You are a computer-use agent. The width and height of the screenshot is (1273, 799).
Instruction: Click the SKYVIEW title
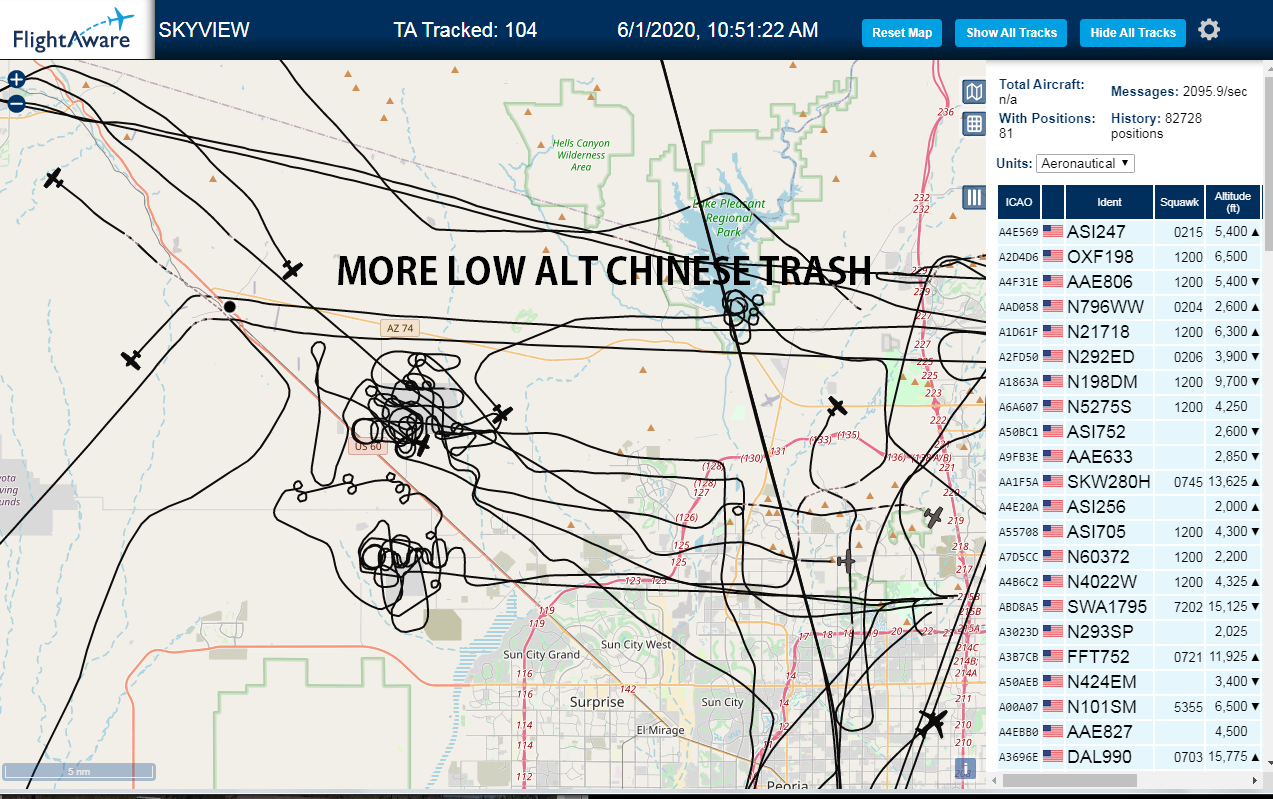pos(204,30)
